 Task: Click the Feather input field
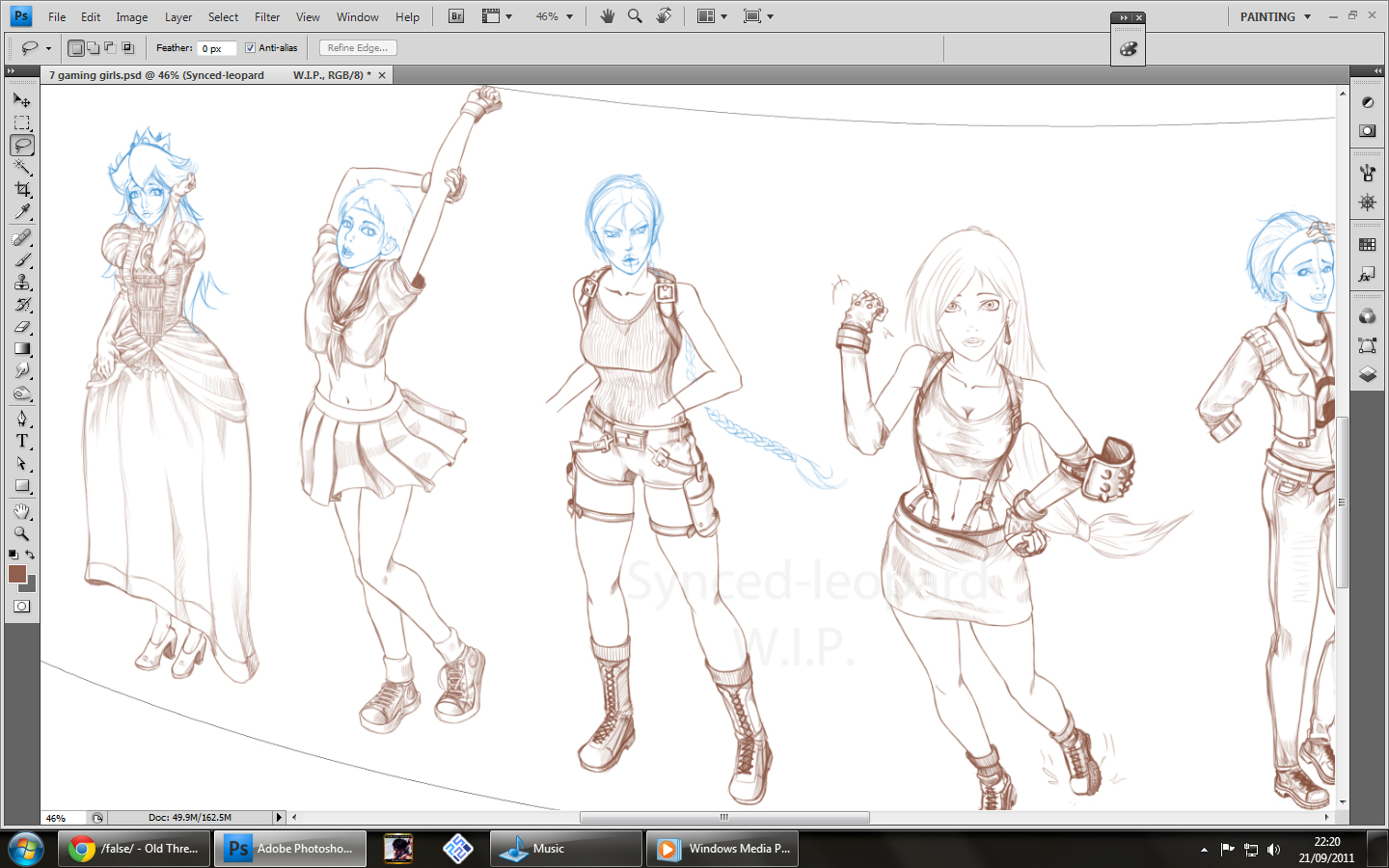coord(216,48)
